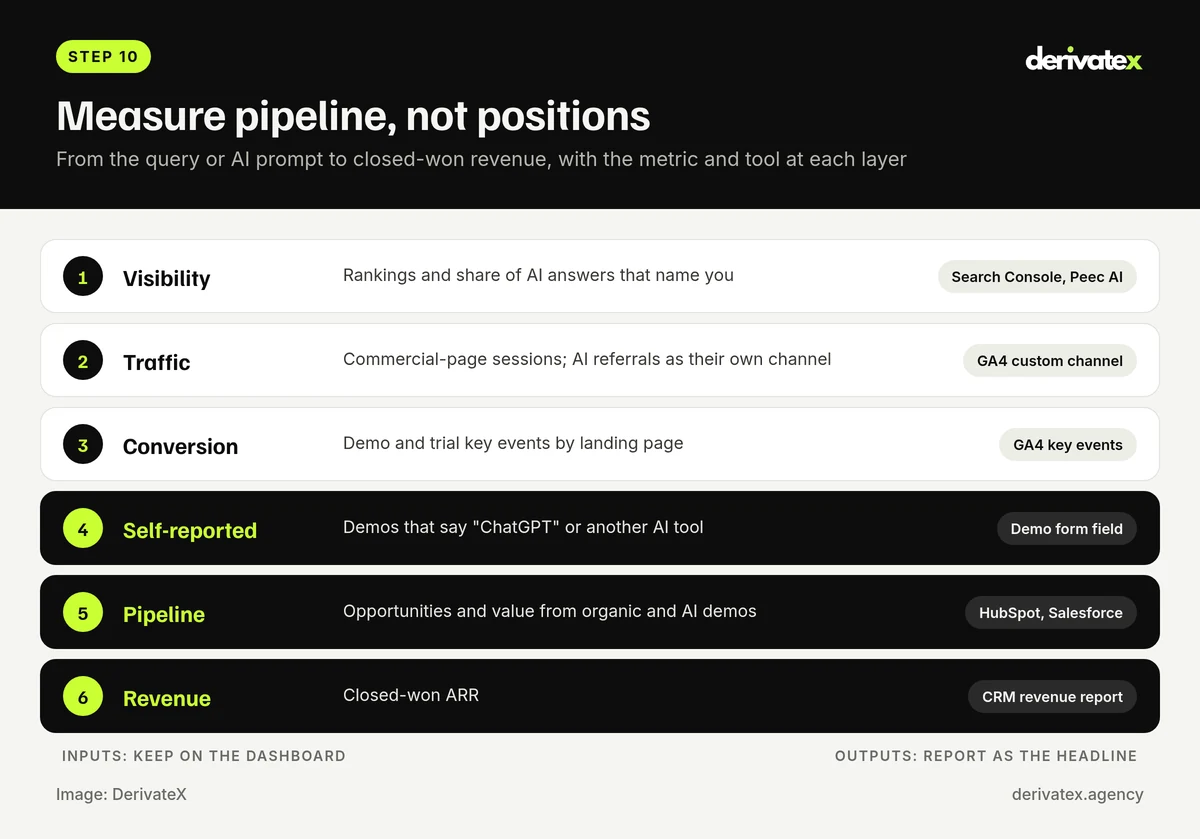Click the green number 5 circle
The image size is (1200, 839).
coord(83,613)
